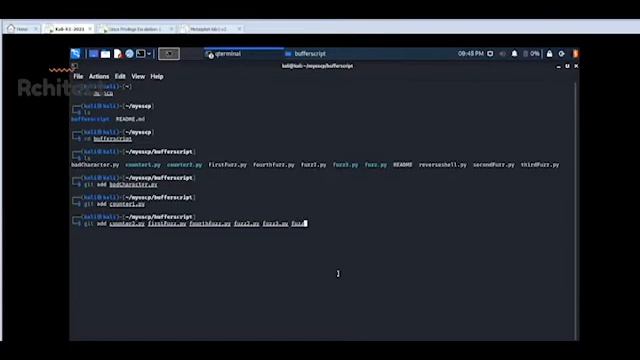Click the 'git add counter1.py' command line

[x=114, y=204]
